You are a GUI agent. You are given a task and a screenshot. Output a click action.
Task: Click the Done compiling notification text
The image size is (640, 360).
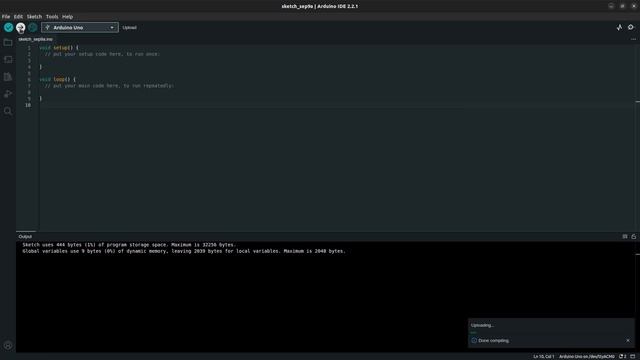coord(493,340)
